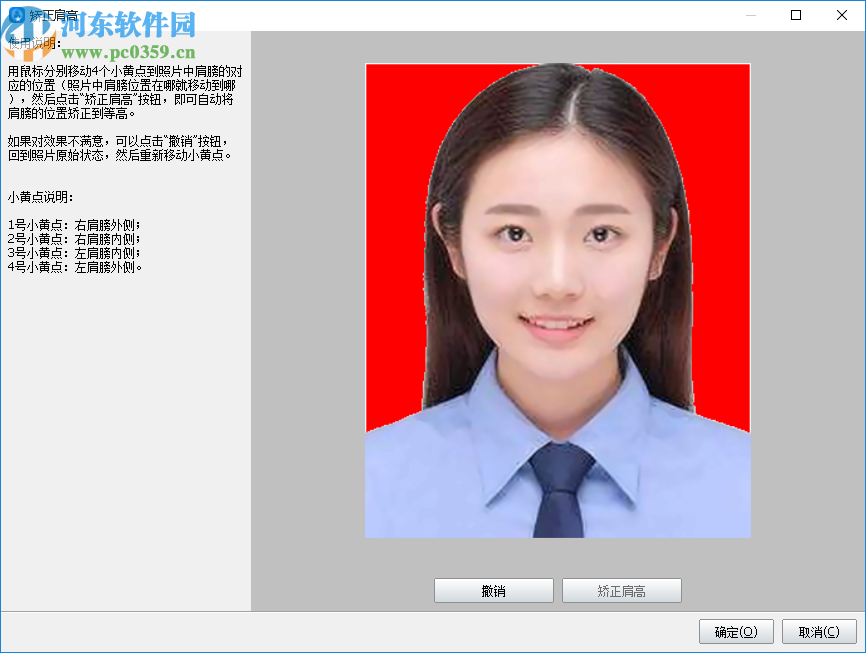
Task: Minimize the window using the title bar button
Action: (751, 15)
